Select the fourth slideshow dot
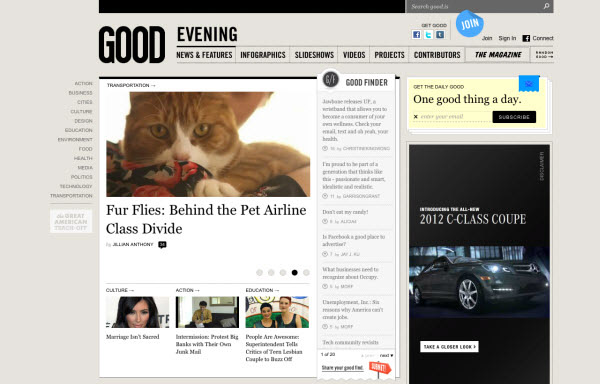600x384 pixels. 295,273
